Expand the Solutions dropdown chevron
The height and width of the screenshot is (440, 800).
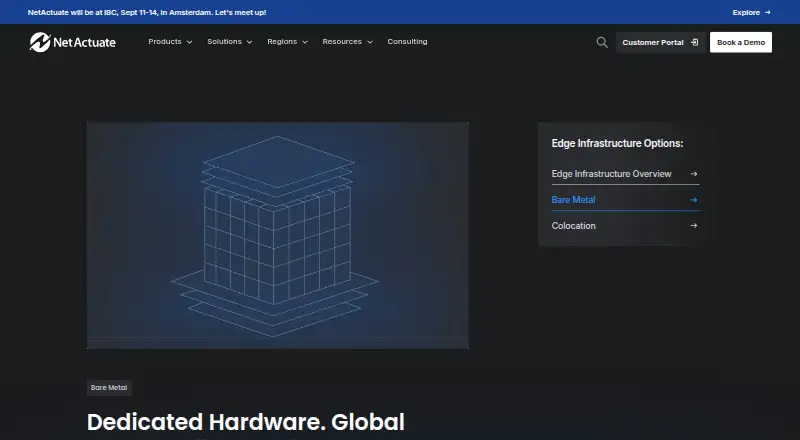249,42
